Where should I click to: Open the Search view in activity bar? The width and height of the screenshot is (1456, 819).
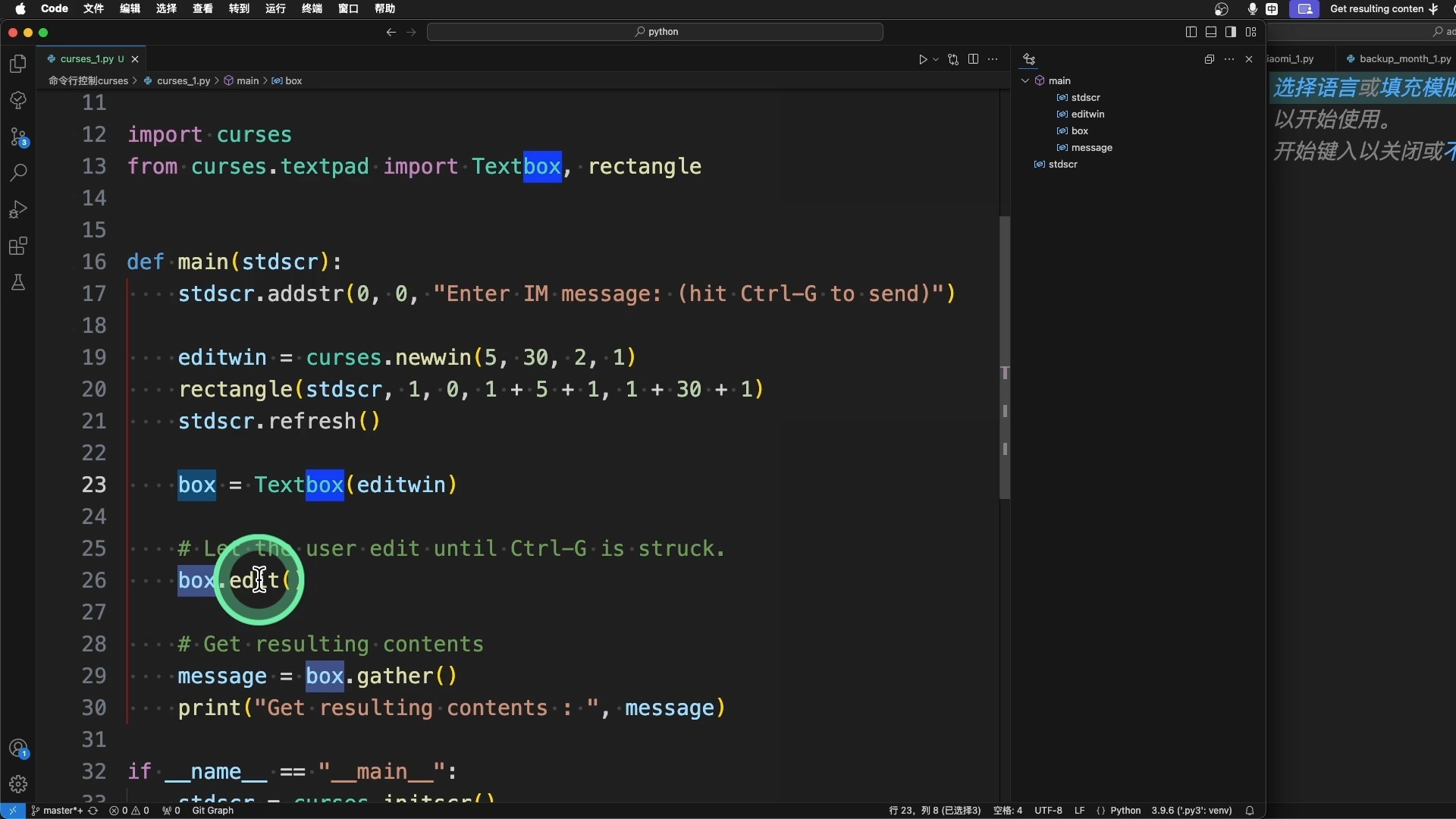click(x=18, y=173)
